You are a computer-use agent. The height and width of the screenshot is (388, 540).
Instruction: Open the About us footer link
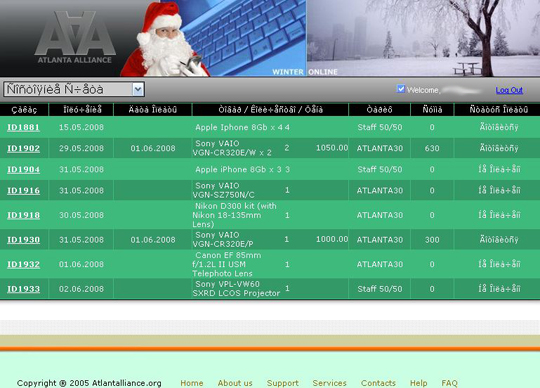pos(235,383)
